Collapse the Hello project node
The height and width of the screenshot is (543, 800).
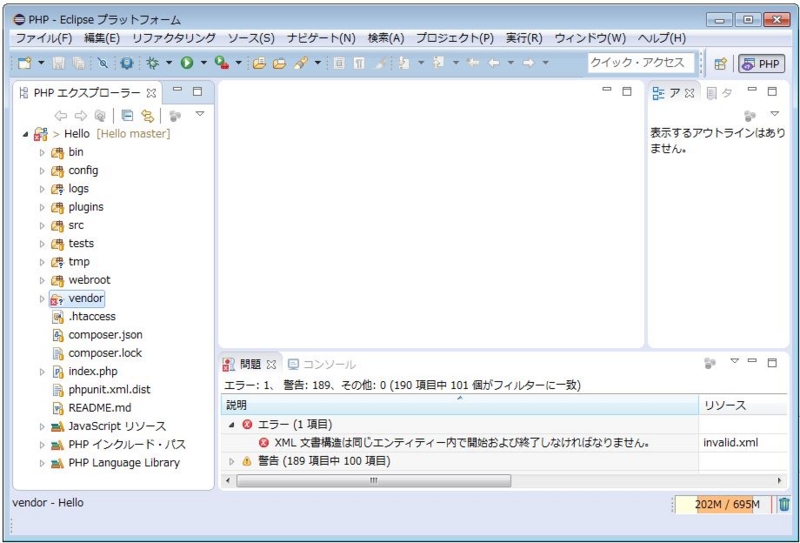[26, 134]
